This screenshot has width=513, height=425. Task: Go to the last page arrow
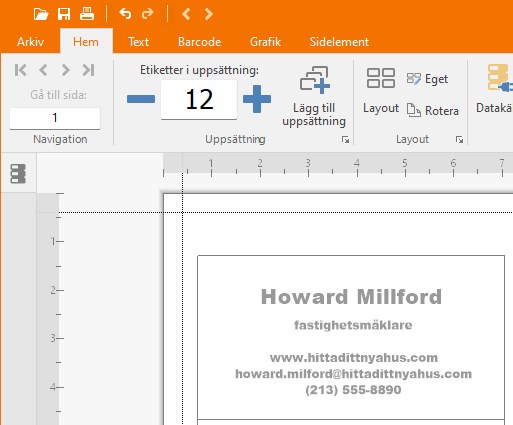click(89, 70)
